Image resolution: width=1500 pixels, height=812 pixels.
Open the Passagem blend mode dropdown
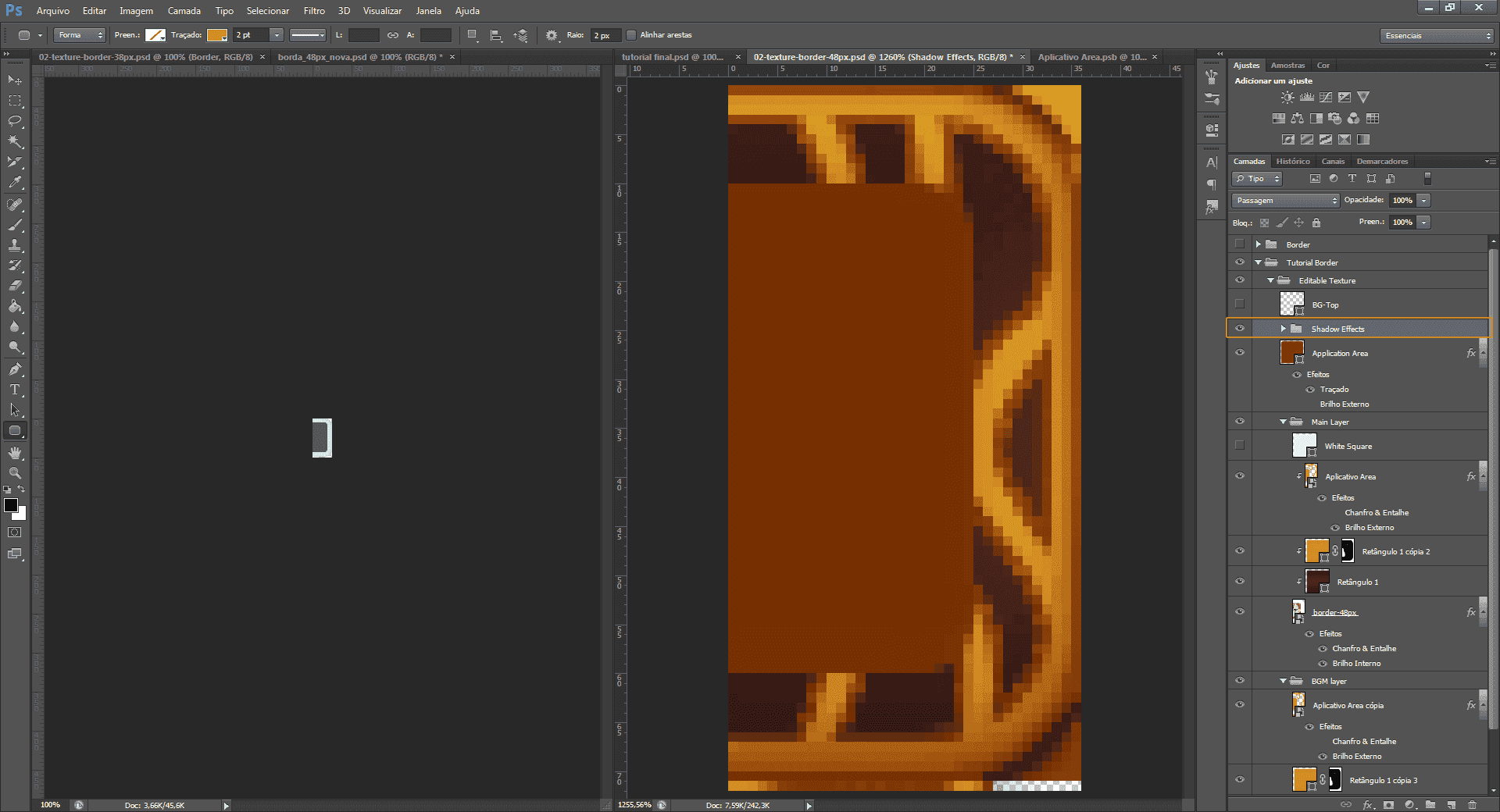pyautogui.click(x=1285, y=201)
